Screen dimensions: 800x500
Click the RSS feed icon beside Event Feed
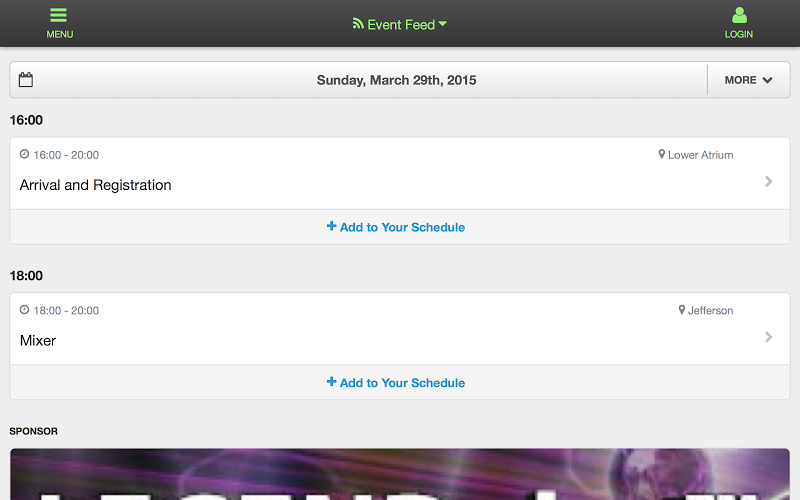pos(358,23)
